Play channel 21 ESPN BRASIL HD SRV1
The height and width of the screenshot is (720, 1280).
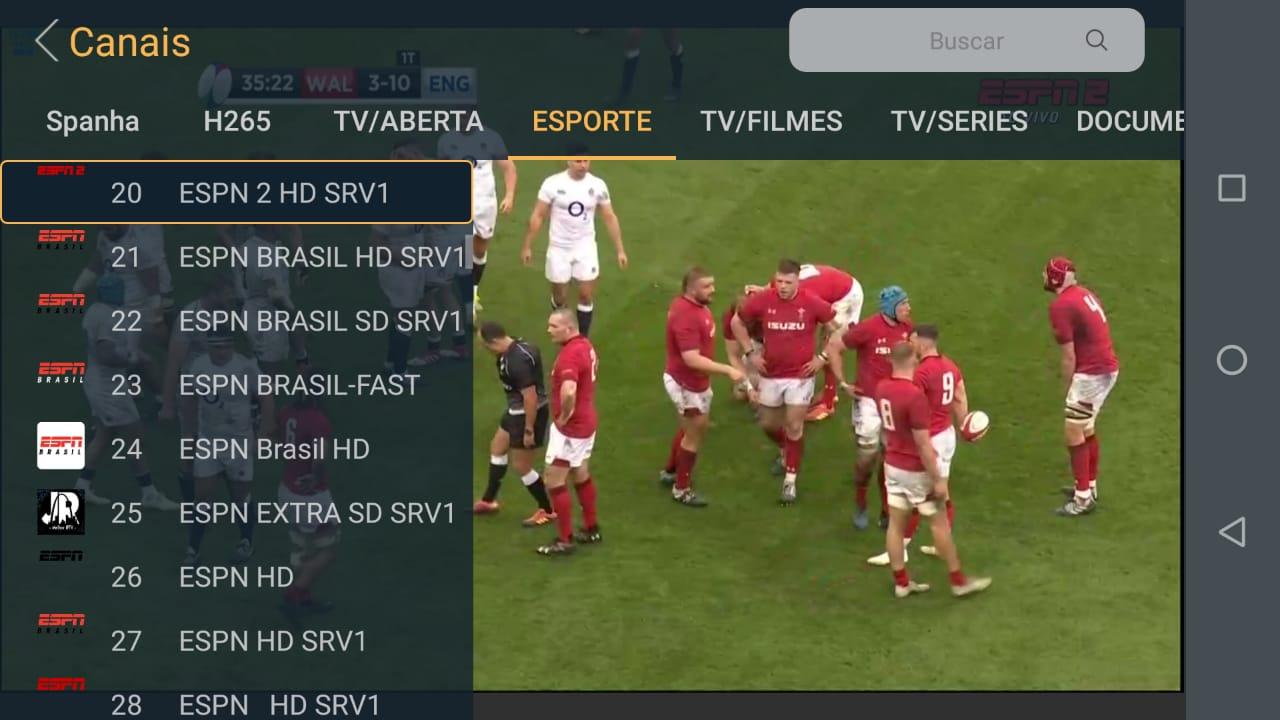pos(236,257)
